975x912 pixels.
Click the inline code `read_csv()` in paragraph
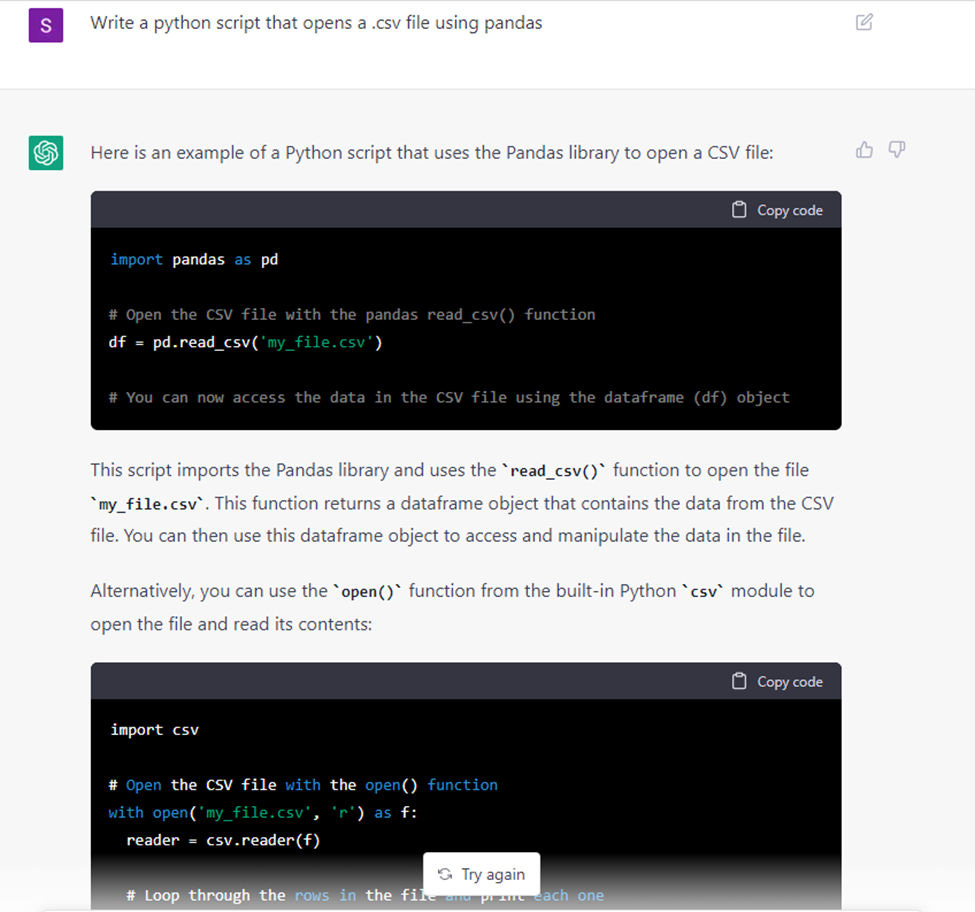[x=553, y=471]
